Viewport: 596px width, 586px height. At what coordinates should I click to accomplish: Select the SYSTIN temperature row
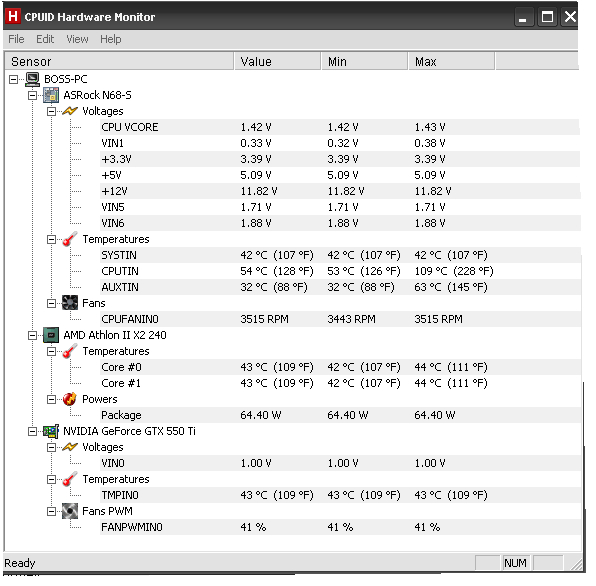coord(340,255)
